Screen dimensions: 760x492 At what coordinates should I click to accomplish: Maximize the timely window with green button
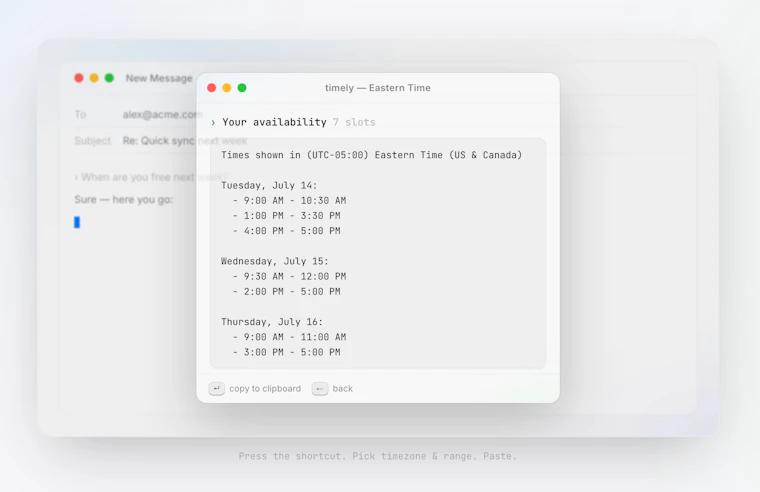(242, 88)
